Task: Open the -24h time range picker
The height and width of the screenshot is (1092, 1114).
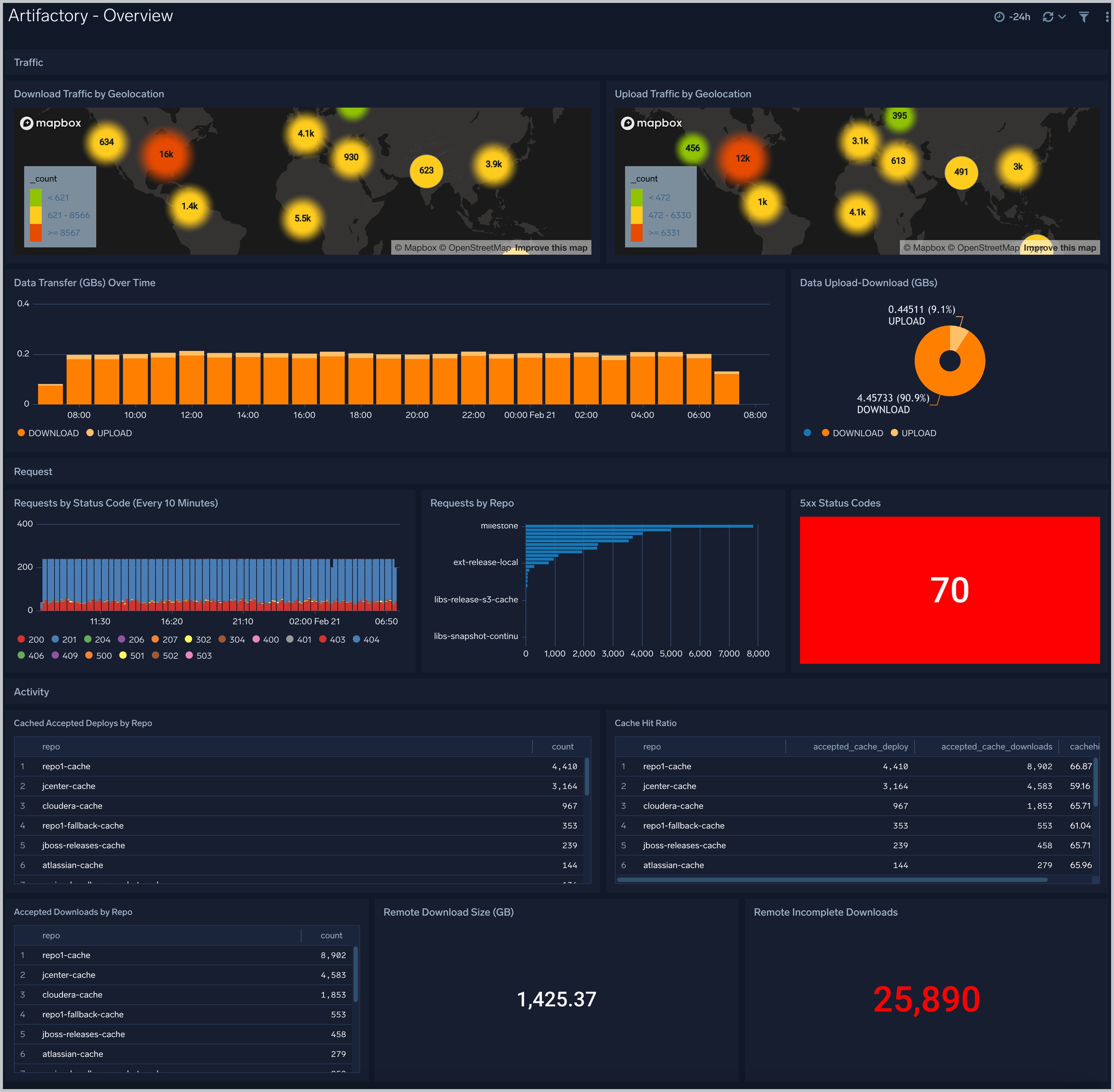Action: (x=1012, y=17)
